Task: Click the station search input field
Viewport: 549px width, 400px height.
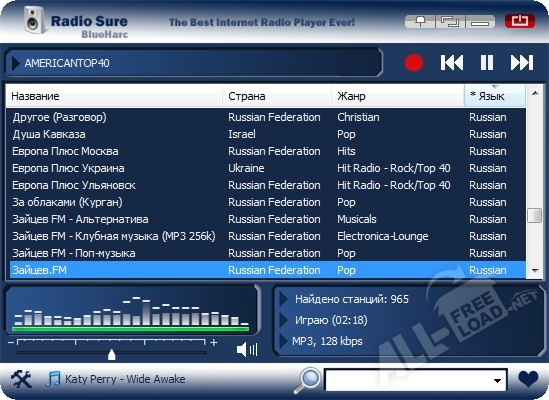Action: click(x=408, y=380)
